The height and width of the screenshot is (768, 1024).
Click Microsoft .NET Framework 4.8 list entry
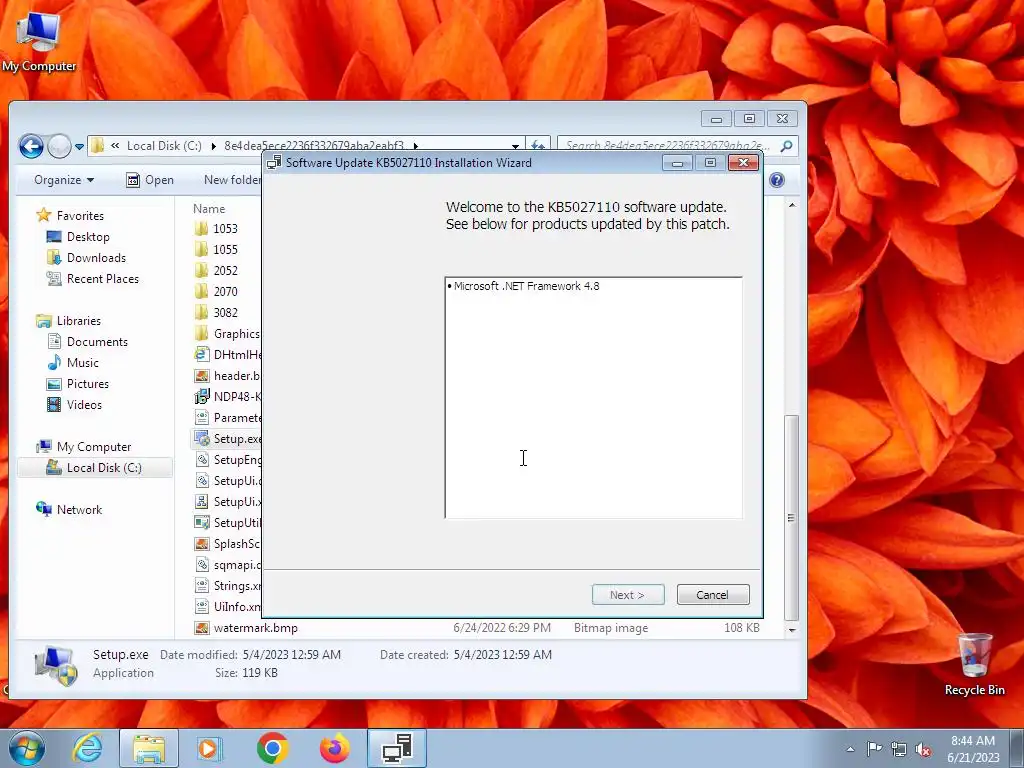click(524, 286)
